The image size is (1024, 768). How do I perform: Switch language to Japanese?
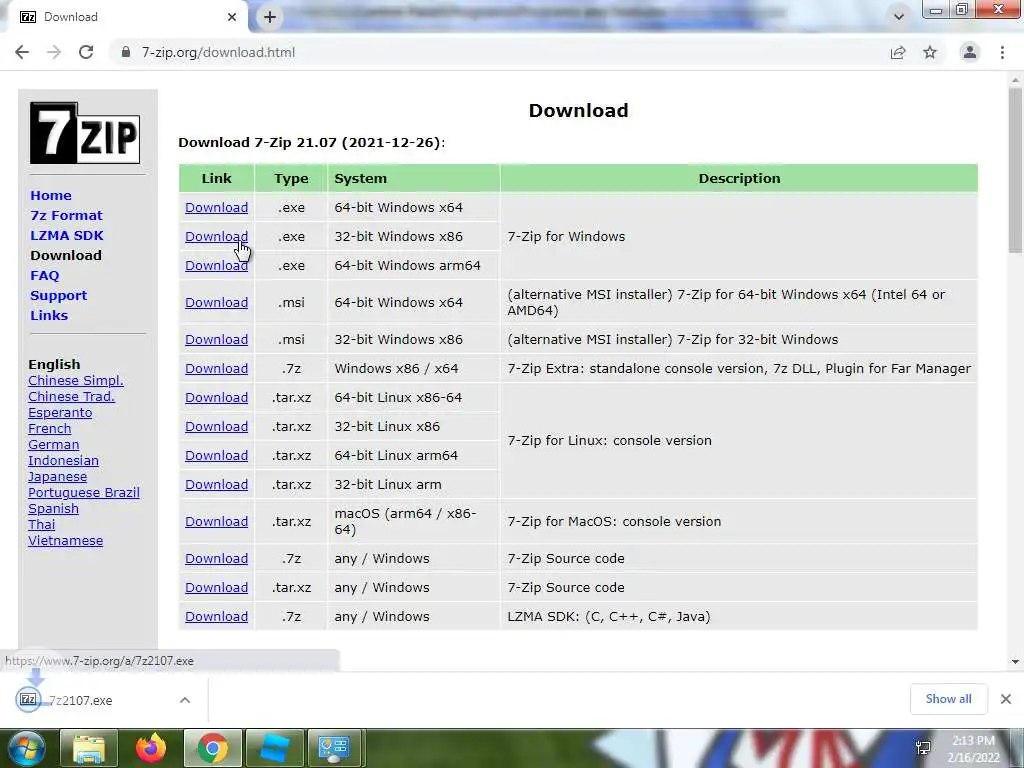click(57, 477)
